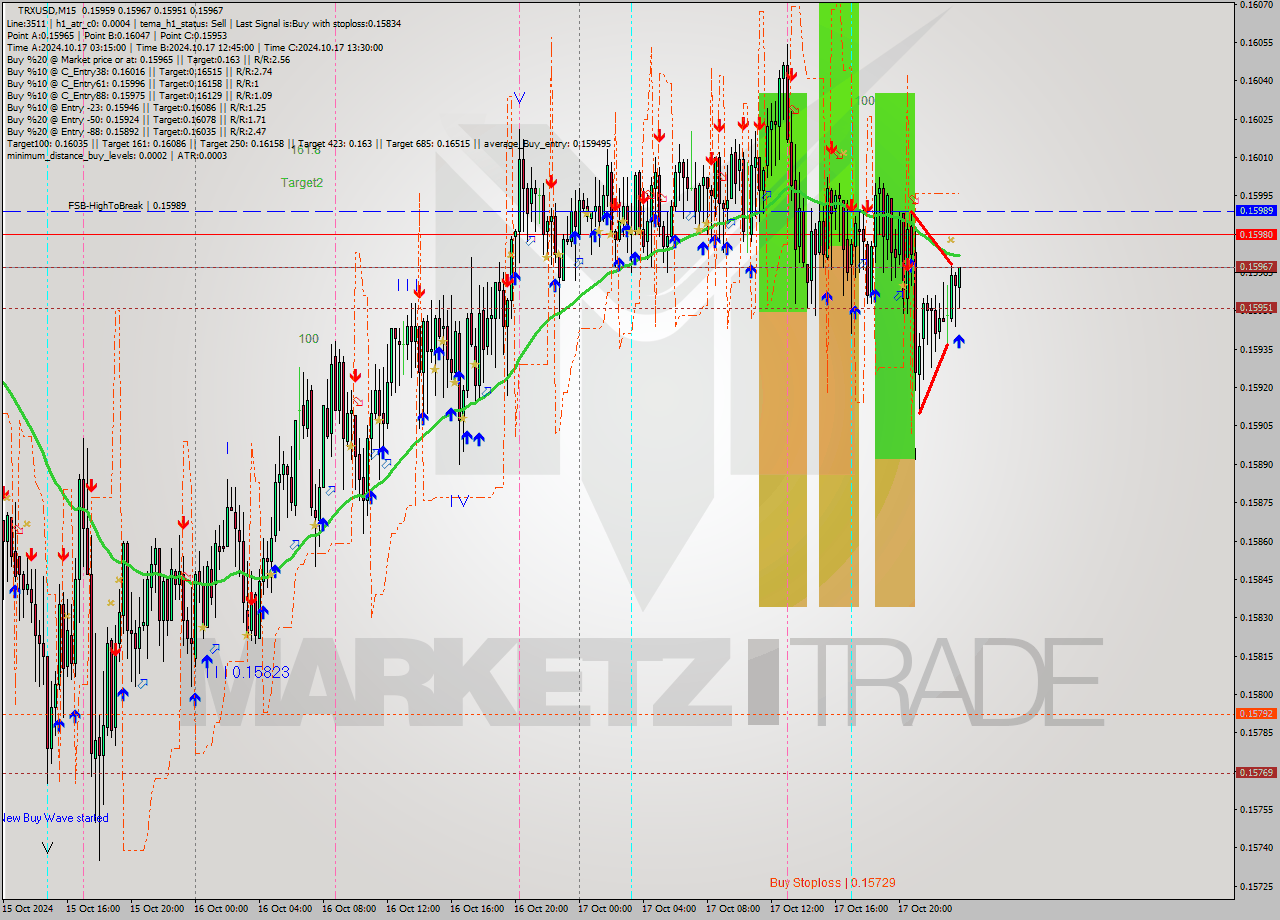The height and width of the screenshot is (920, 1280).
Task: Select the red 0.15980 price tag
Action: coord(1256,235)
